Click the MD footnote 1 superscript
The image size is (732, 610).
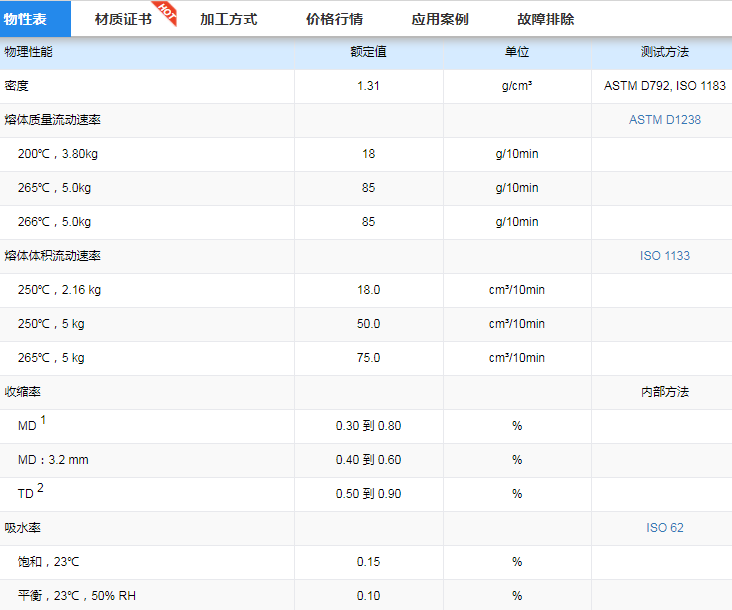tap(43, 420)
